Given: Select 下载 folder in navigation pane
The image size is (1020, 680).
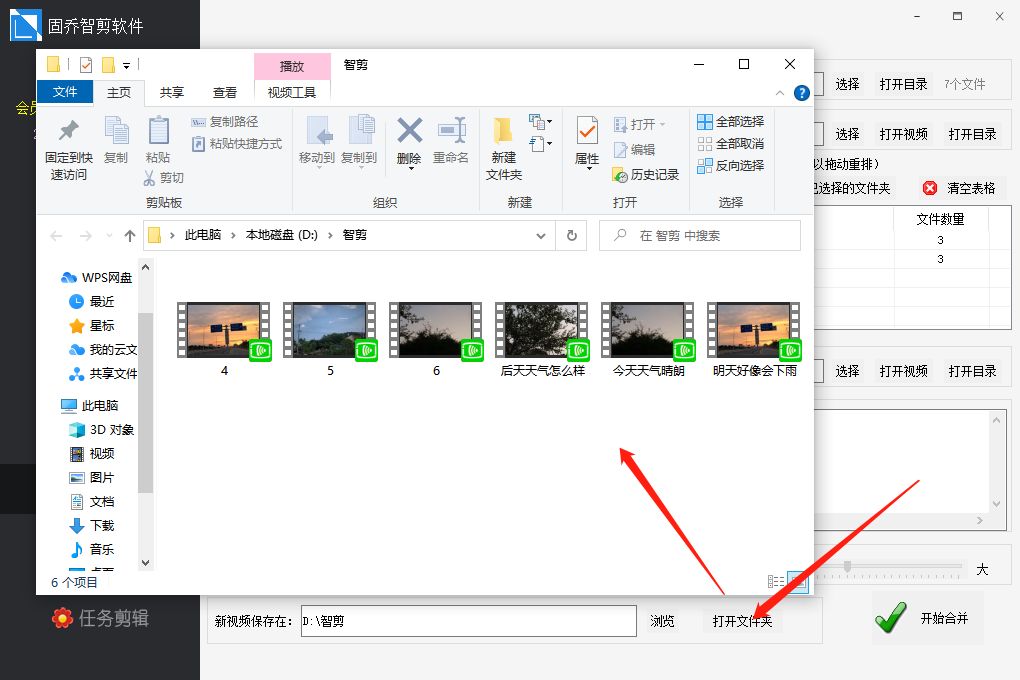Looking at the screenshot, I should pos(92,526).
